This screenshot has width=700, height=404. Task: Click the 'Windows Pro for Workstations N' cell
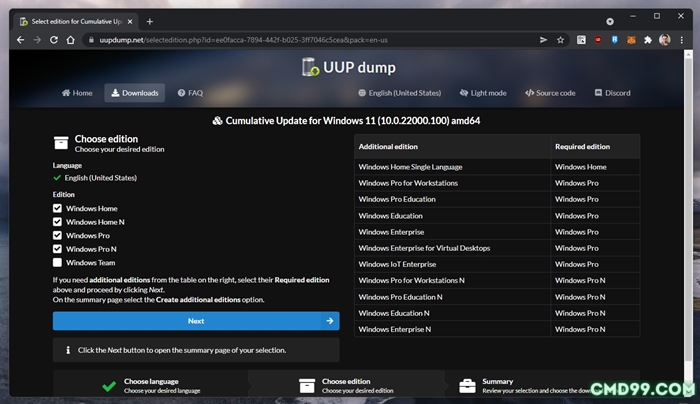click(452, 280)
